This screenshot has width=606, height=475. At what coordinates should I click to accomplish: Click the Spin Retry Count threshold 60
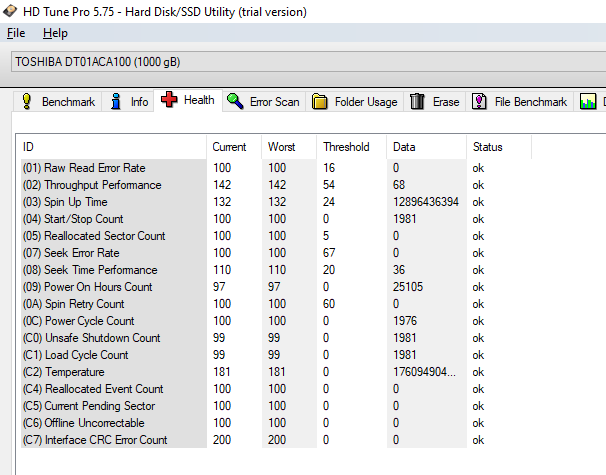(329, 304)
